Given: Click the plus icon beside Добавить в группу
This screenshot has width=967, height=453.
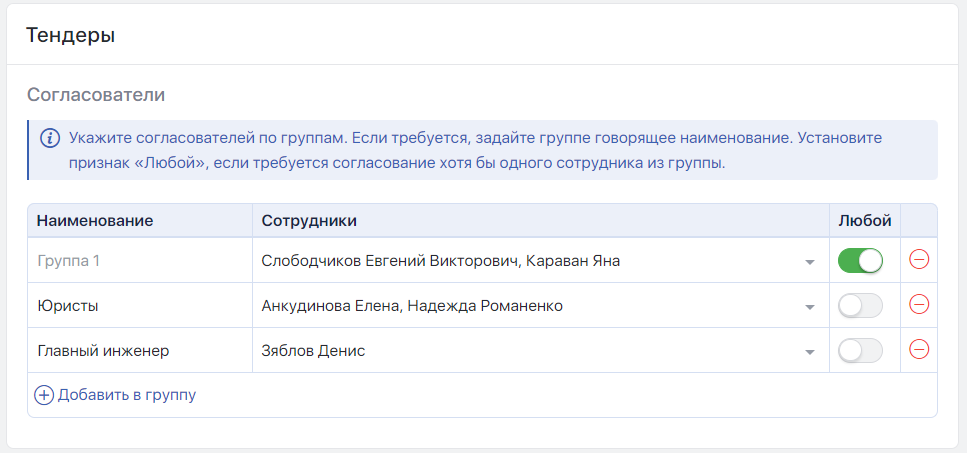Looking at the screenshot, I should [x=44, y=395].
